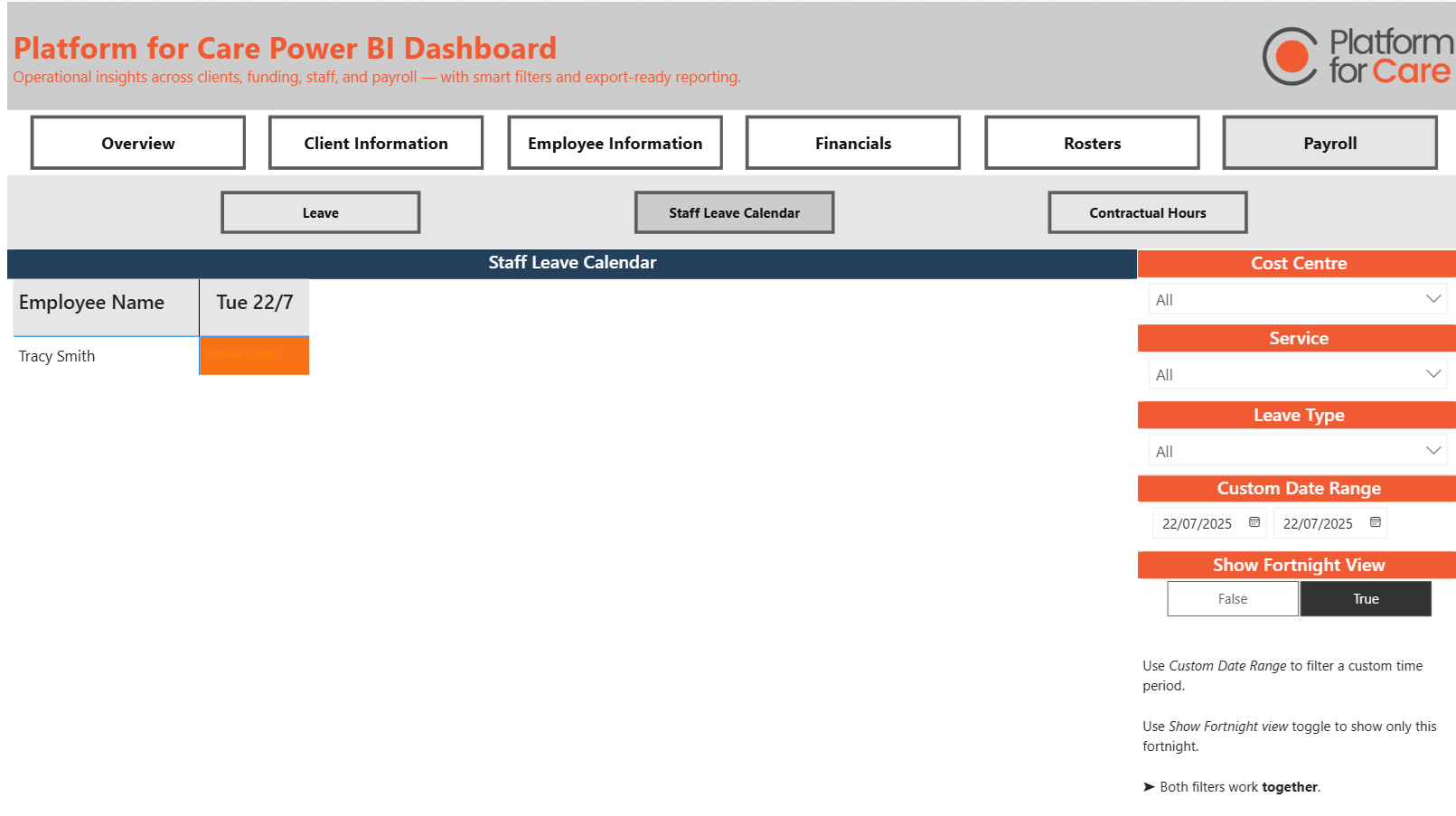
Task: Set Show Fortnight View to True
Action: (x=1366, y=599)
